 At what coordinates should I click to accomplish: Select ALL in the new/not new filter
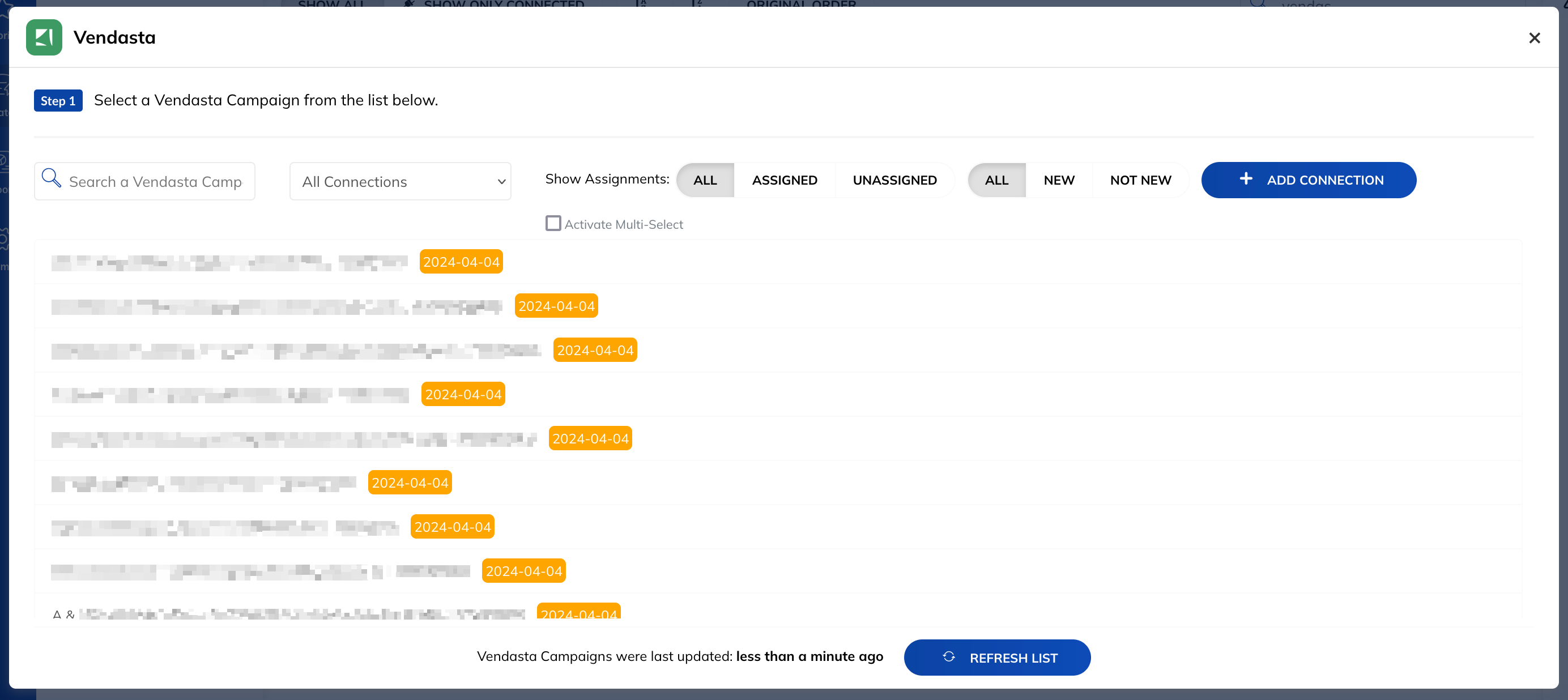pyautogui.click(x=996, y=180)
